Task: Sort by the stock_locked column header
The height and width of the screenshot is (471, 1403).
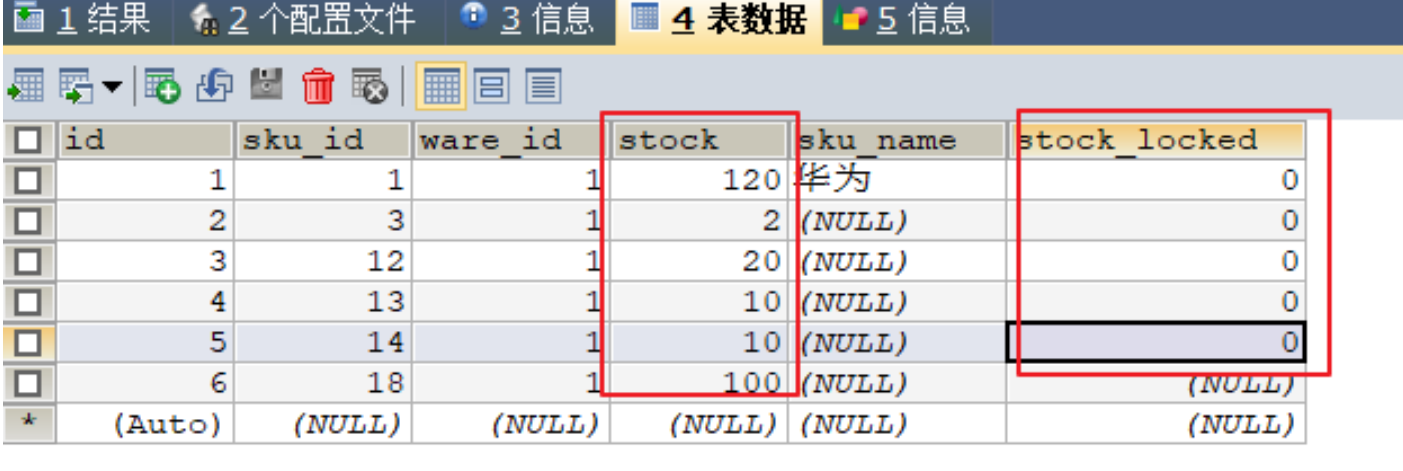Action: click(1155, 140)
